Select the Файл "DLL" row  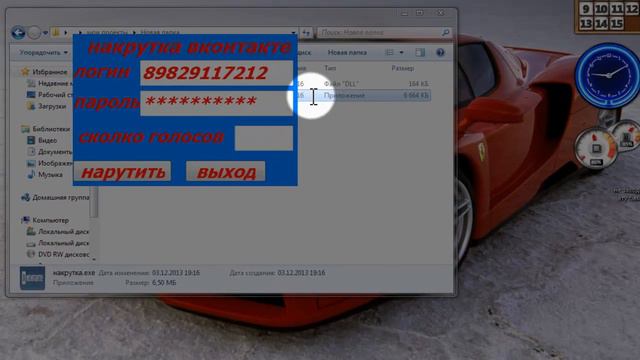(362, 84)
